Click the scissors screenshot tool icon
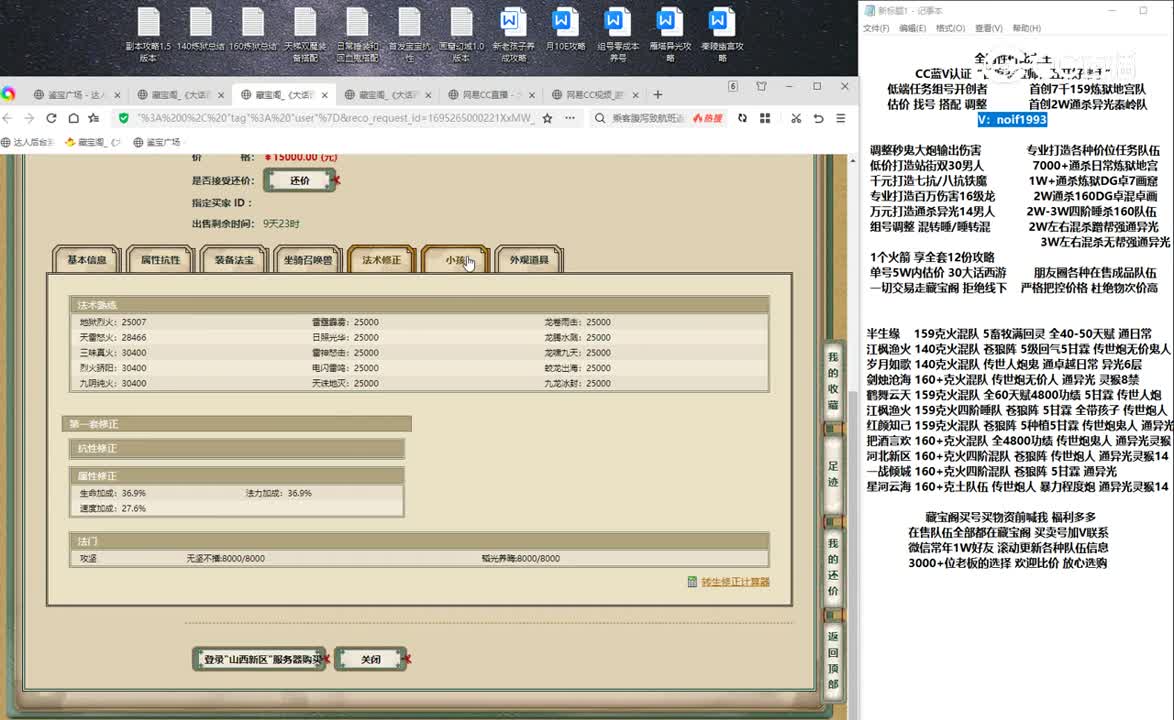The image size is (1174, 720). coord(796,118)
